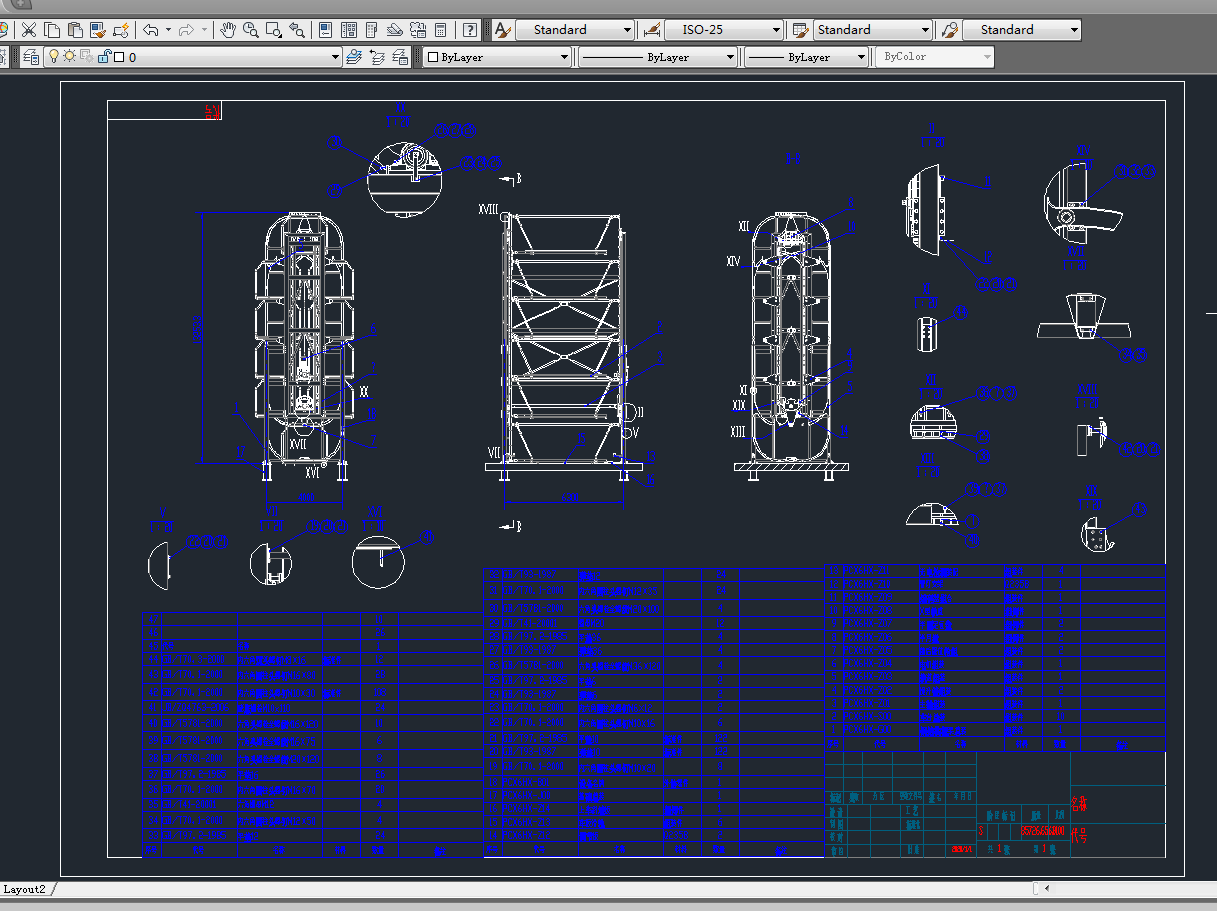
Task: Click the Cut scissors icon
Action: click(x=29, y=30)
